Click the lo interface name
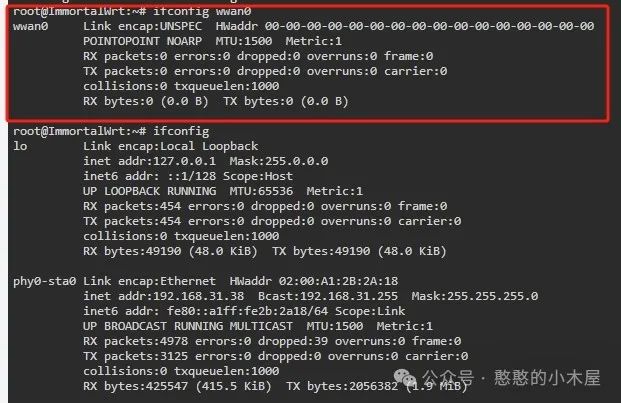This screenshot has width=621, height=403. click(20, 146)
